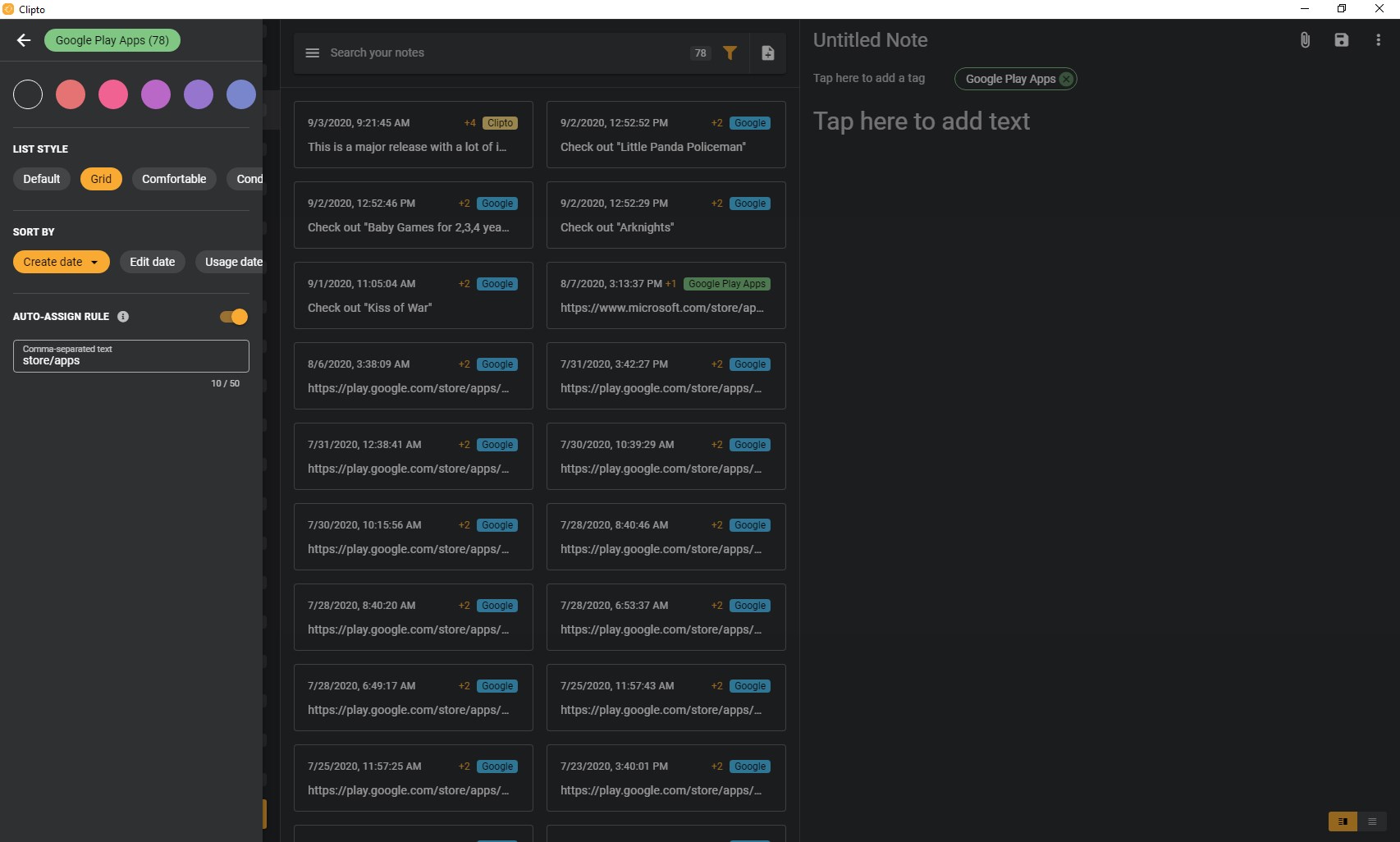Click the Google Play Apps (78) tag chip

pyautogui.click(x=112, y=40)
